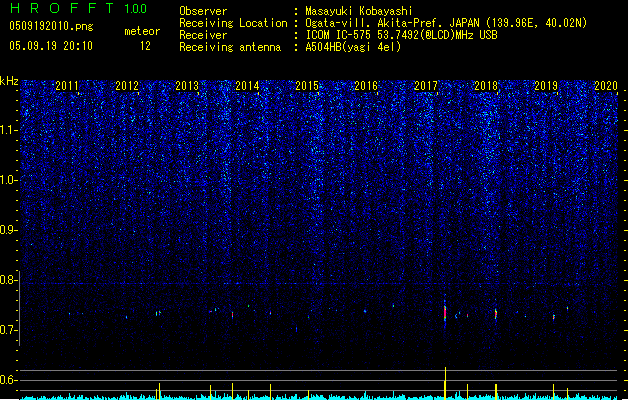
Task: Click the Observer label
Action: (203, 11)
